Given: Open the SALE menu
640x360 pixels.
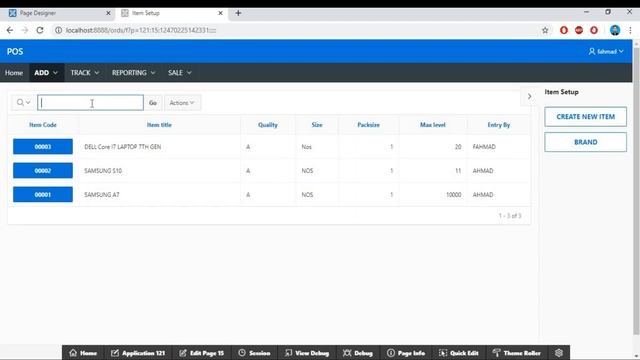Looking at the screenshot, I should click(x=180, y=73).
